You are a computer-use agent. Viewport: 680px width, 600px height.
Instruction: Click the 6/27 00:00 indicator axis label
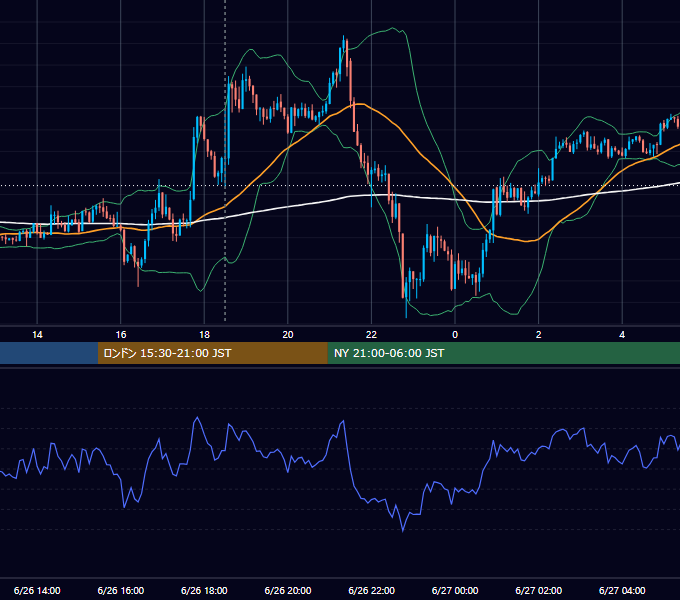click(x=455, y=590)
